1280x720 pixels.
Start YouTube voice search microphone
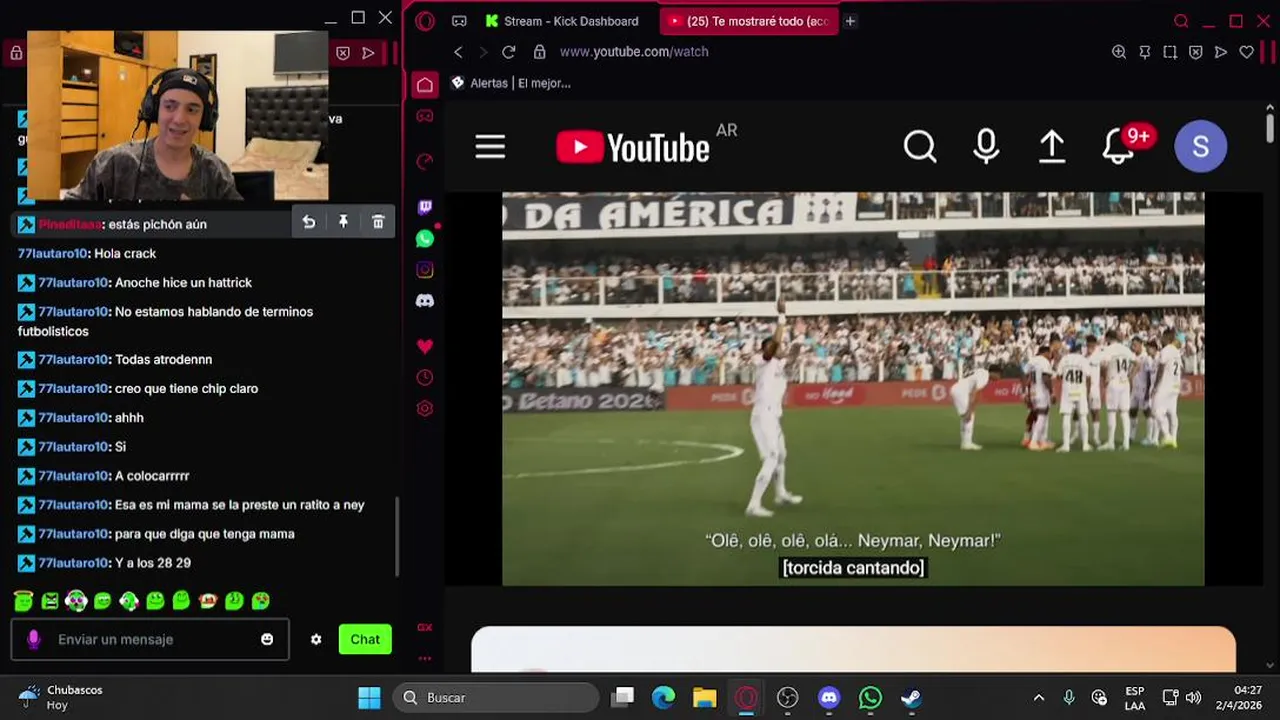coord(986,147)
